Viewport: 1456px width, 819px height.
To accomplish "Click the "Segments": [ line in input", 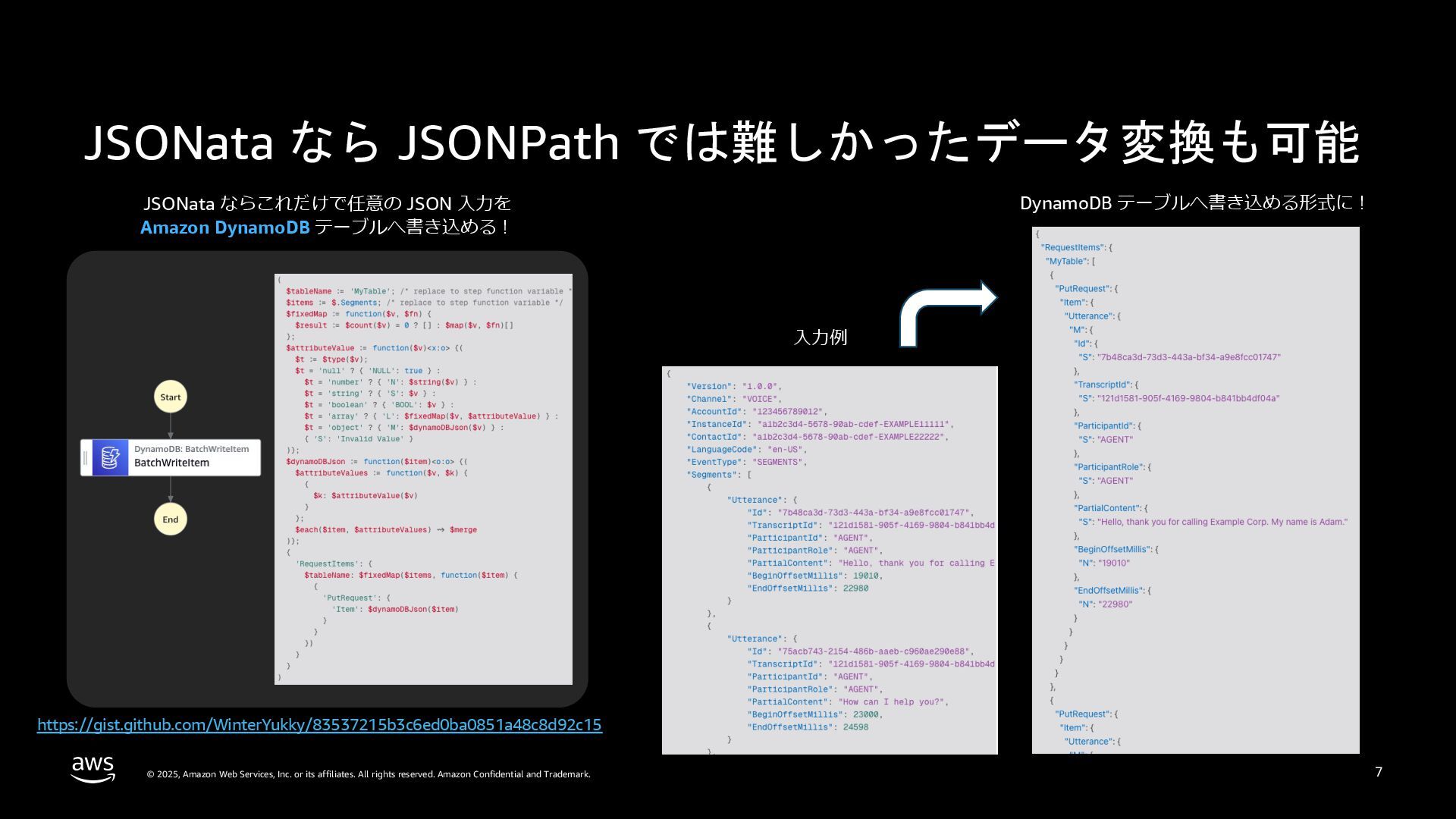I will click(719, 475).
